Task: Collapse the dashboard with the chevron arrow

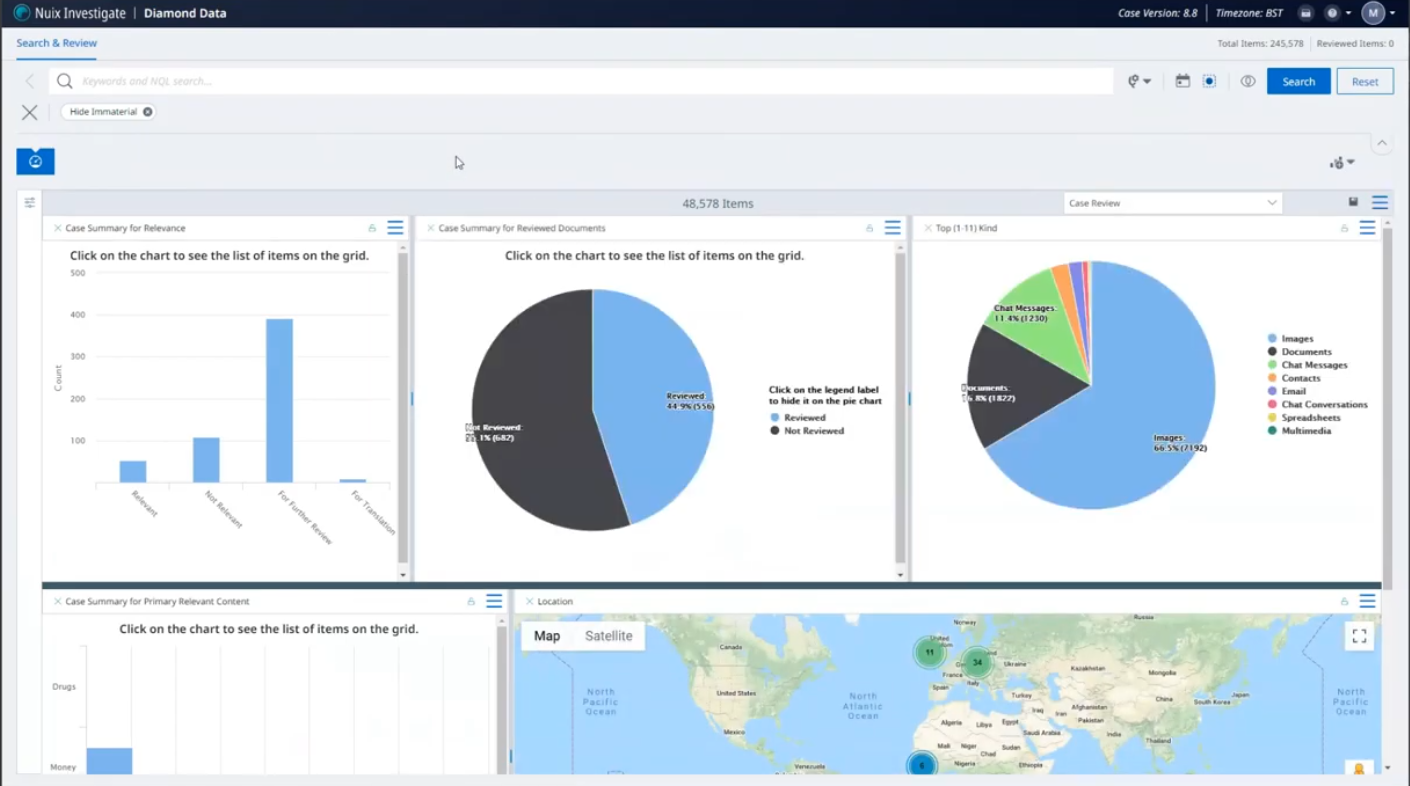Action: pos(1382,143)
